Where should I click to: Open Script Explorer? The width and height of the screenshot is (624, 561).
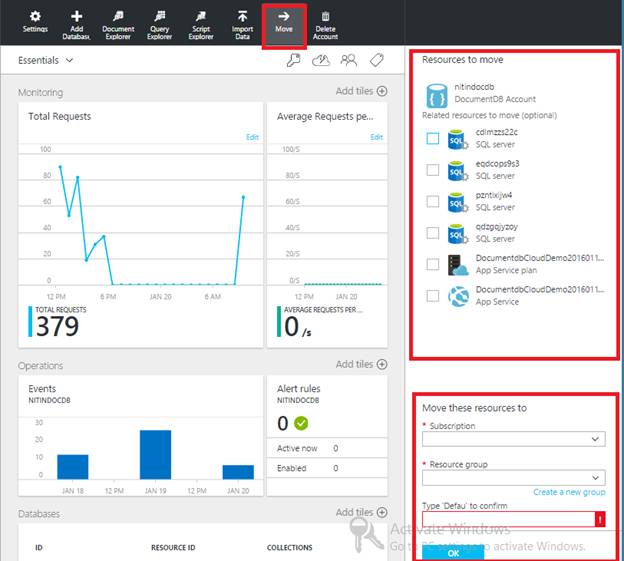click(201, 25)
